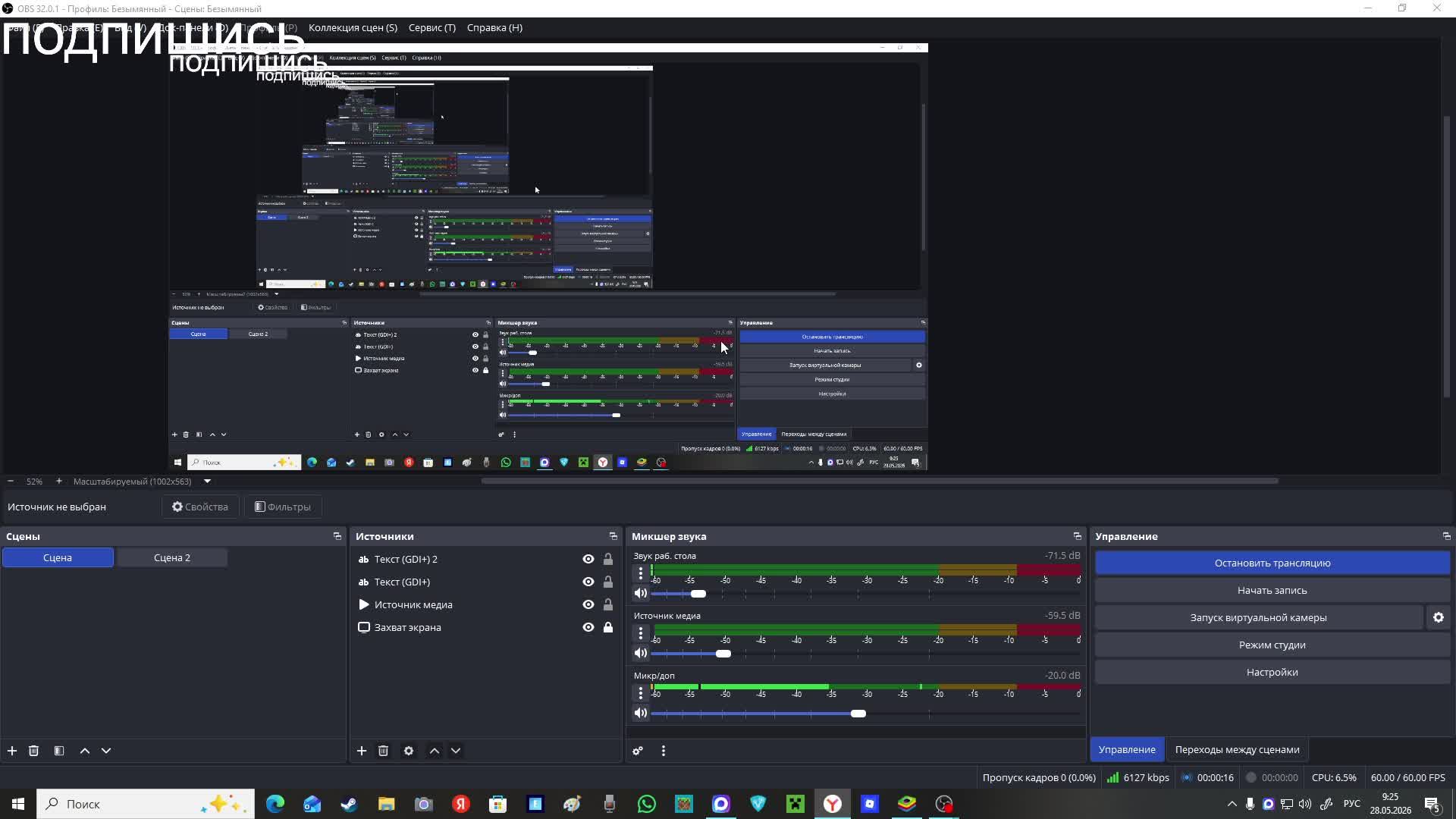
Task: Hide the Текст (GDI+) source
Action: (588, 582)
